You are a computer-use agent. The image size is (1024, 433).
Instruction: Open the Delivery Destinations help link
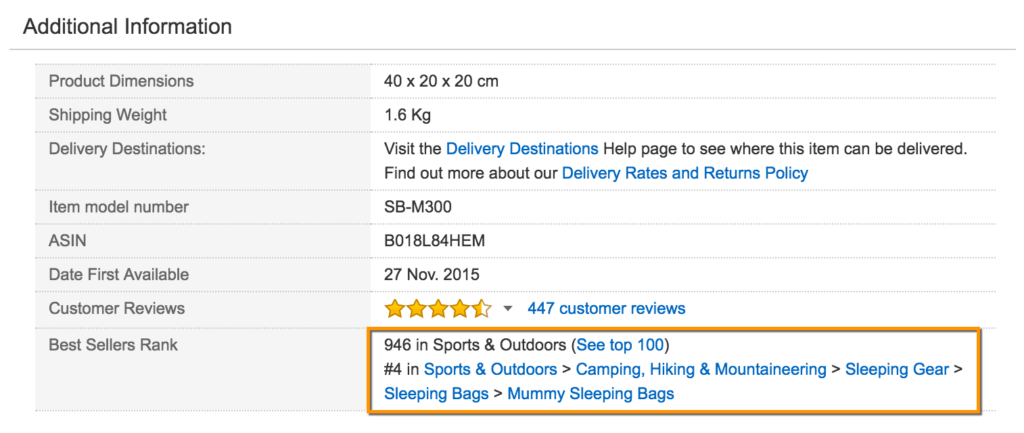tap(522, 148)
